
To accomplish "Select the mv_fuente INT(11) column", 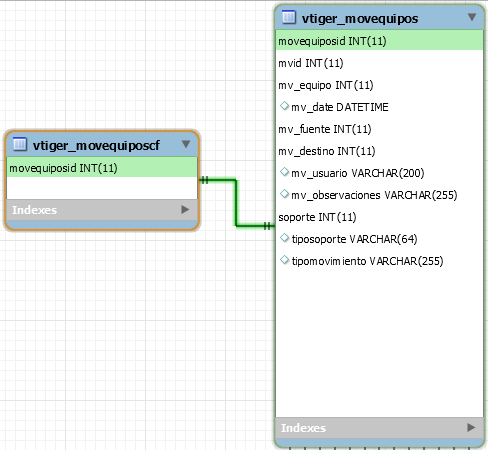I will coord(379,129).
